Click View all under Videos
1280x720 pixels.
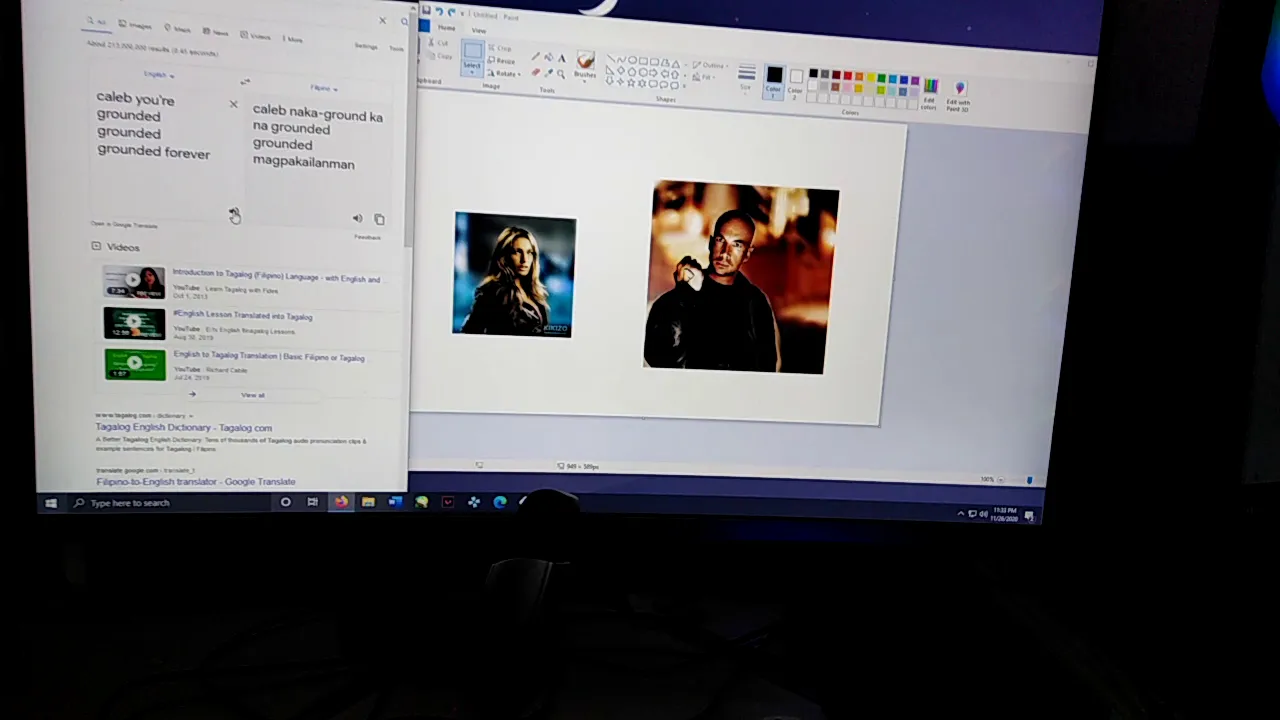pyautogui.click(x=253, y=395)
